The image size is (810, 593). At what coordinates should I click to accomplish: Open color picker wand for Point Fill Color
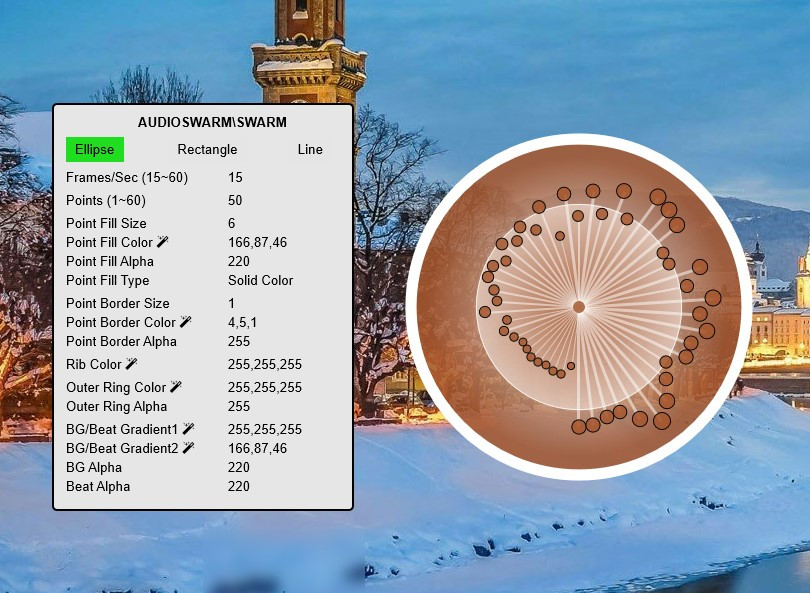163,242
